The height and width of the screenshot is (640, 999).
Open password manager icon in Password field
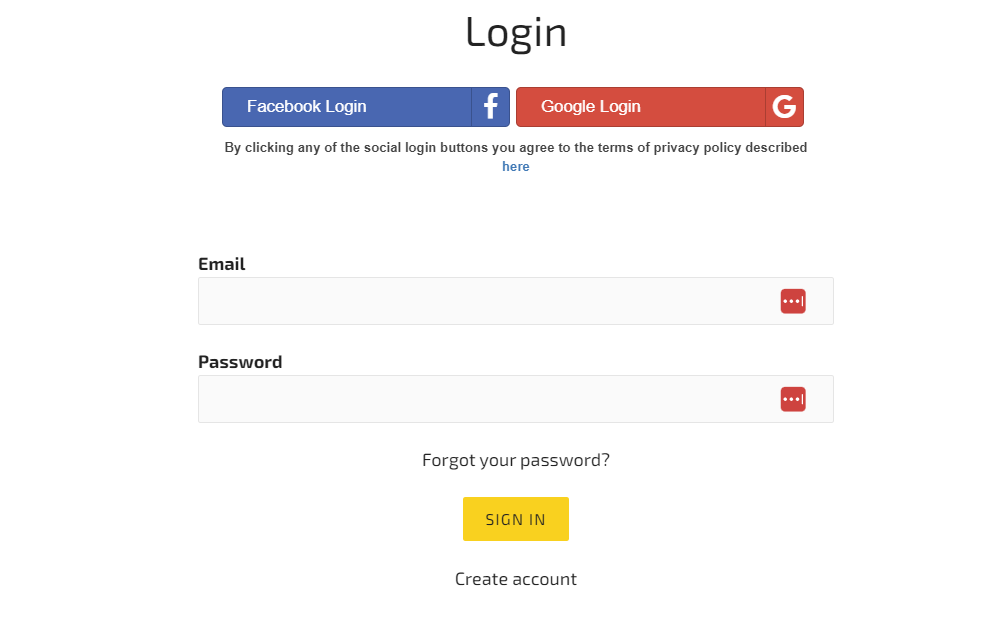point(793,399)
